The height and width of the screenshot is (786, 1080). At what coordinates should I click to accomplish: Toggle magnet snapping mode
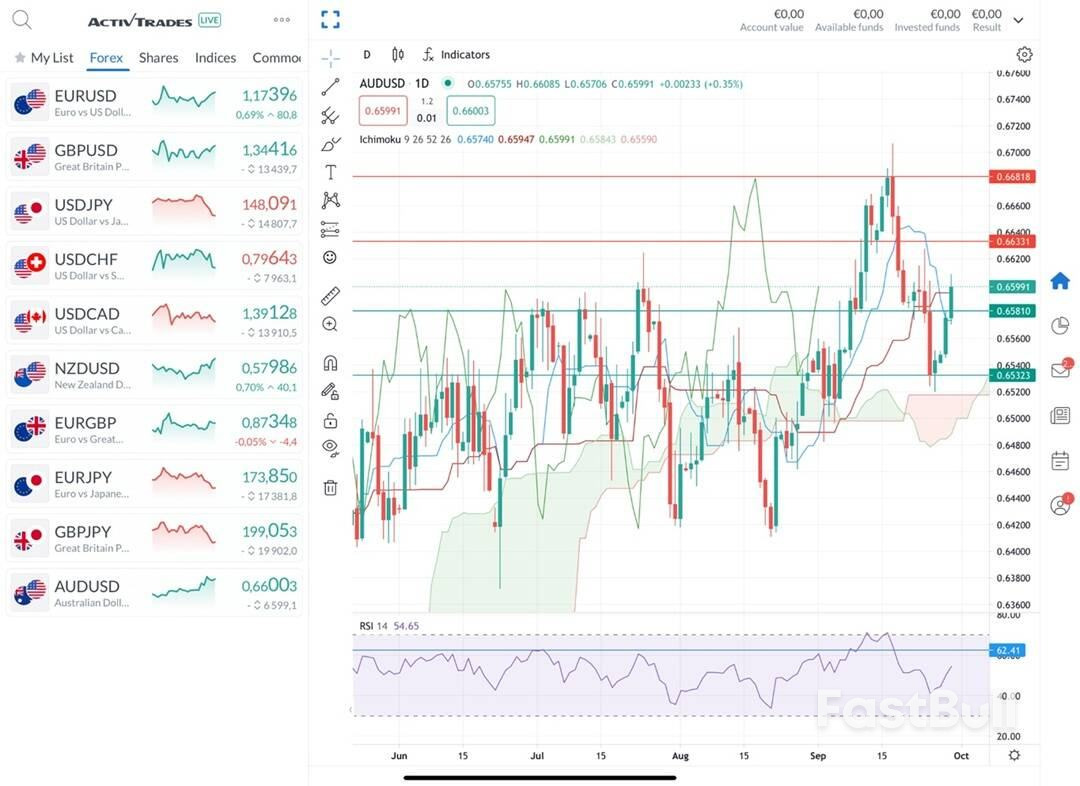point(330,363)
